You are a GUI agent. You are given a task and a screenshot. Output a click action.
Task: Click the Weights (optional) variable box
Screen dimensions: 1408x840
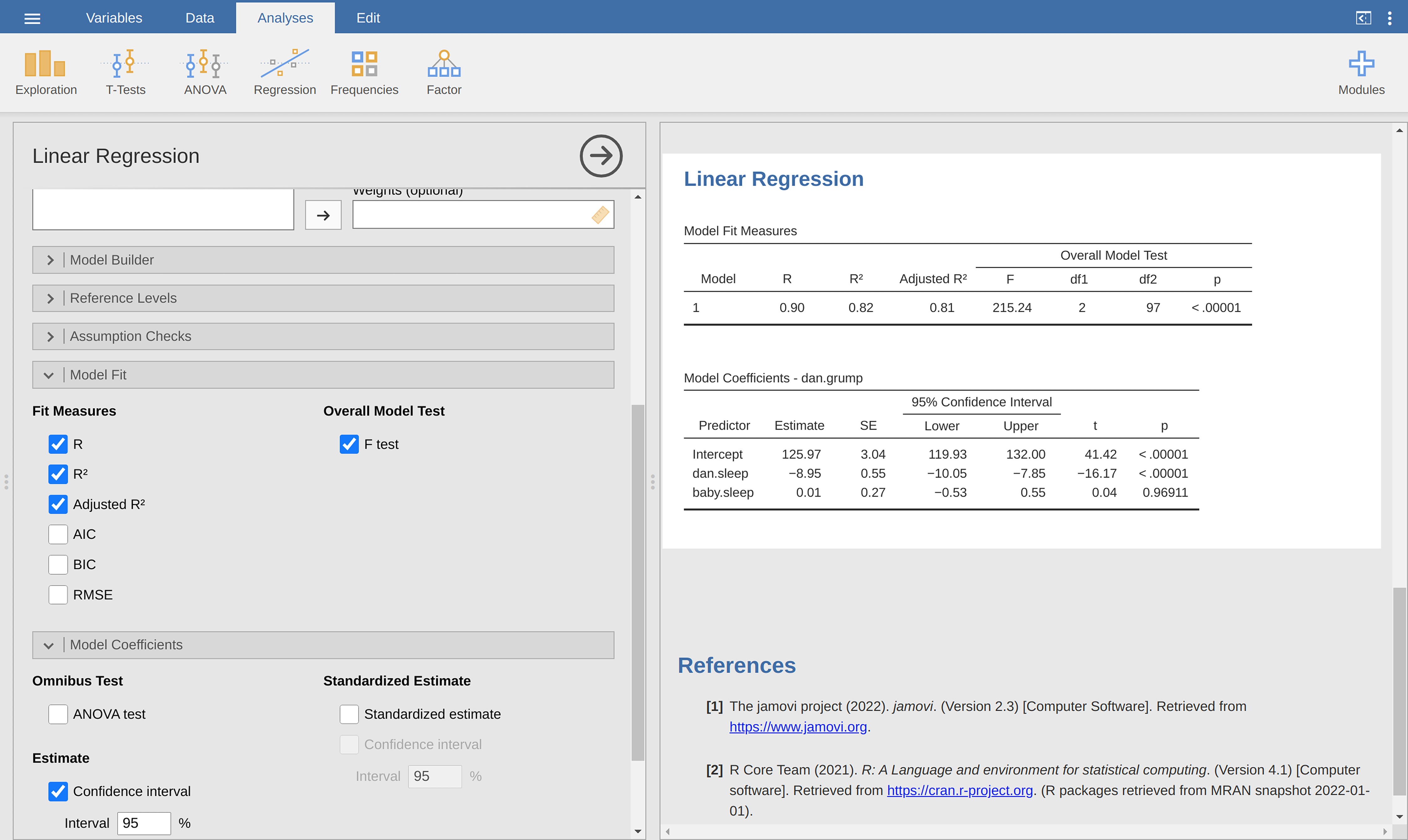483,215
